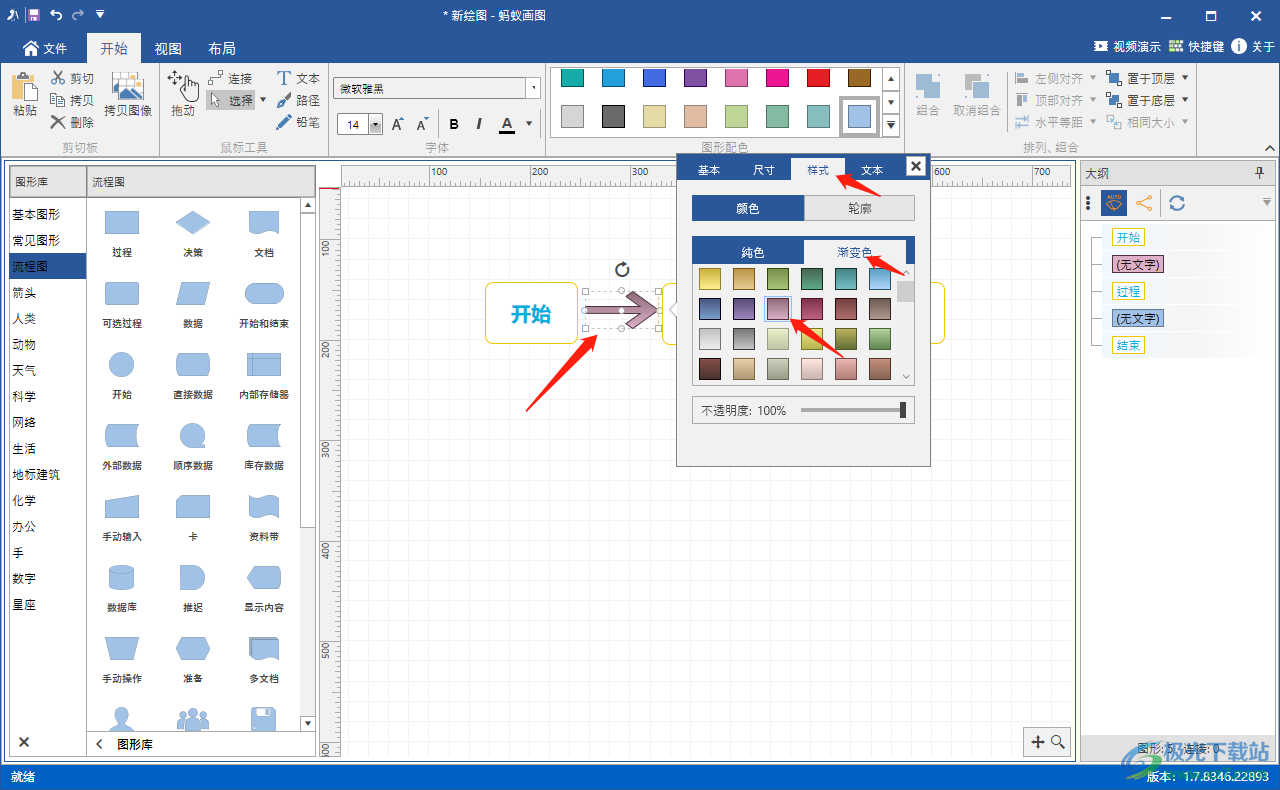Toggle bold text formatting

coord(454,124)
